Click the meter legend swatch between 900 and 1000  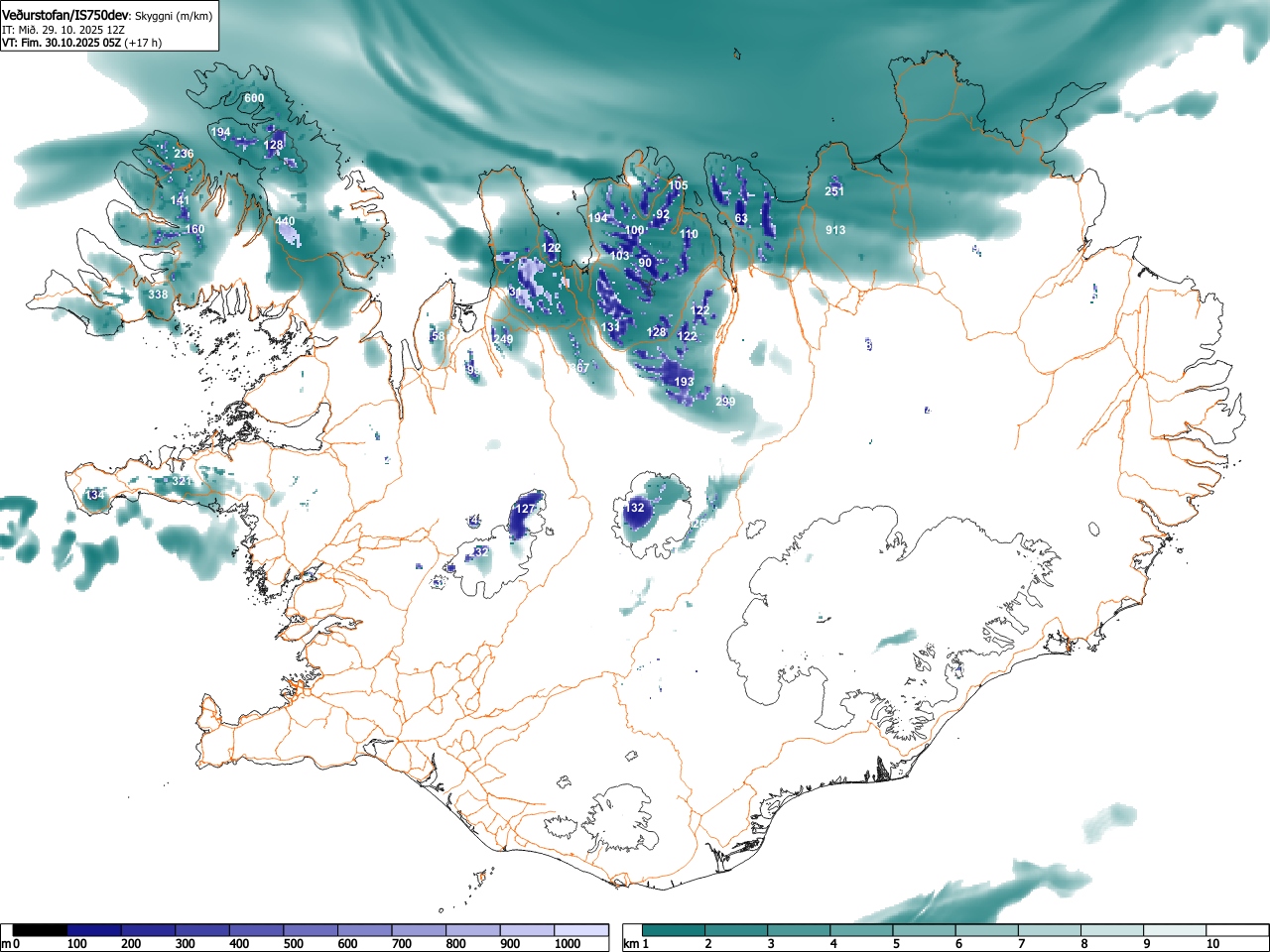(527, 930)
